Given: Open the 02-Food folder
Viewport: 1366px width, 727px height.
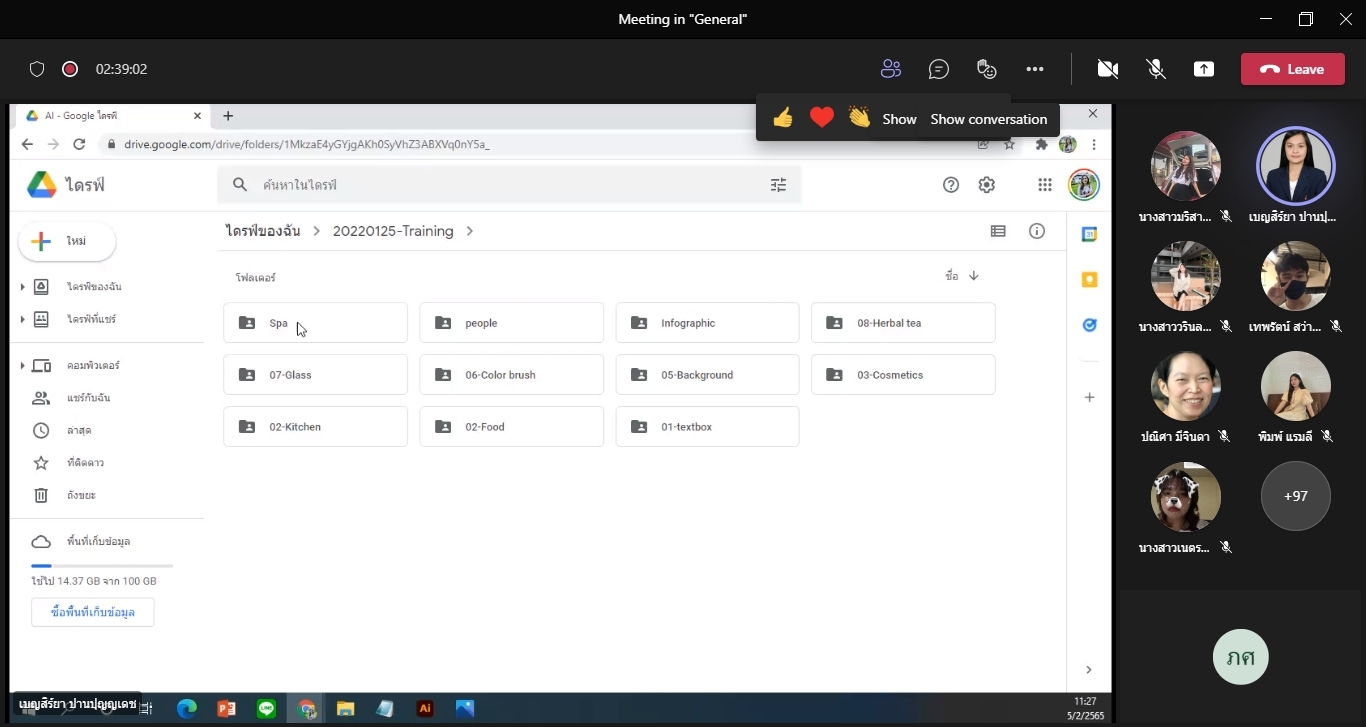Looking at the screenshot, I should [511, 427].
